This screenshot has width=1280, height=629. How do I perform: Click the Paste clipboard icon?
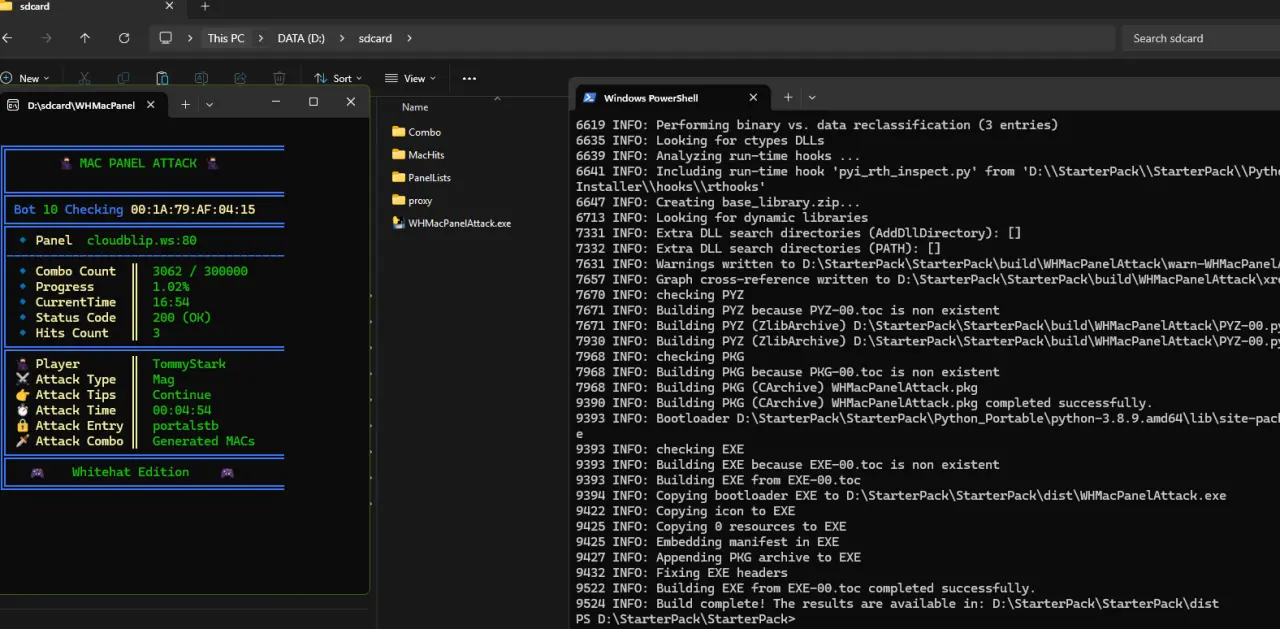click(162, 78)
